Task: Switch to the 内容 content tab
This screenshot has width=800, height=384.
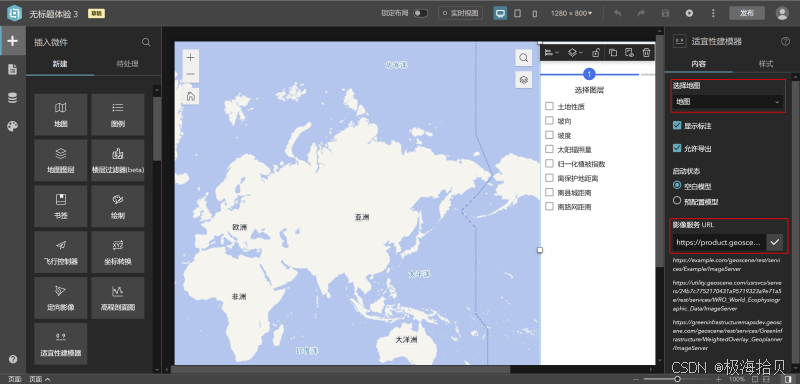Action: (698, 64)
